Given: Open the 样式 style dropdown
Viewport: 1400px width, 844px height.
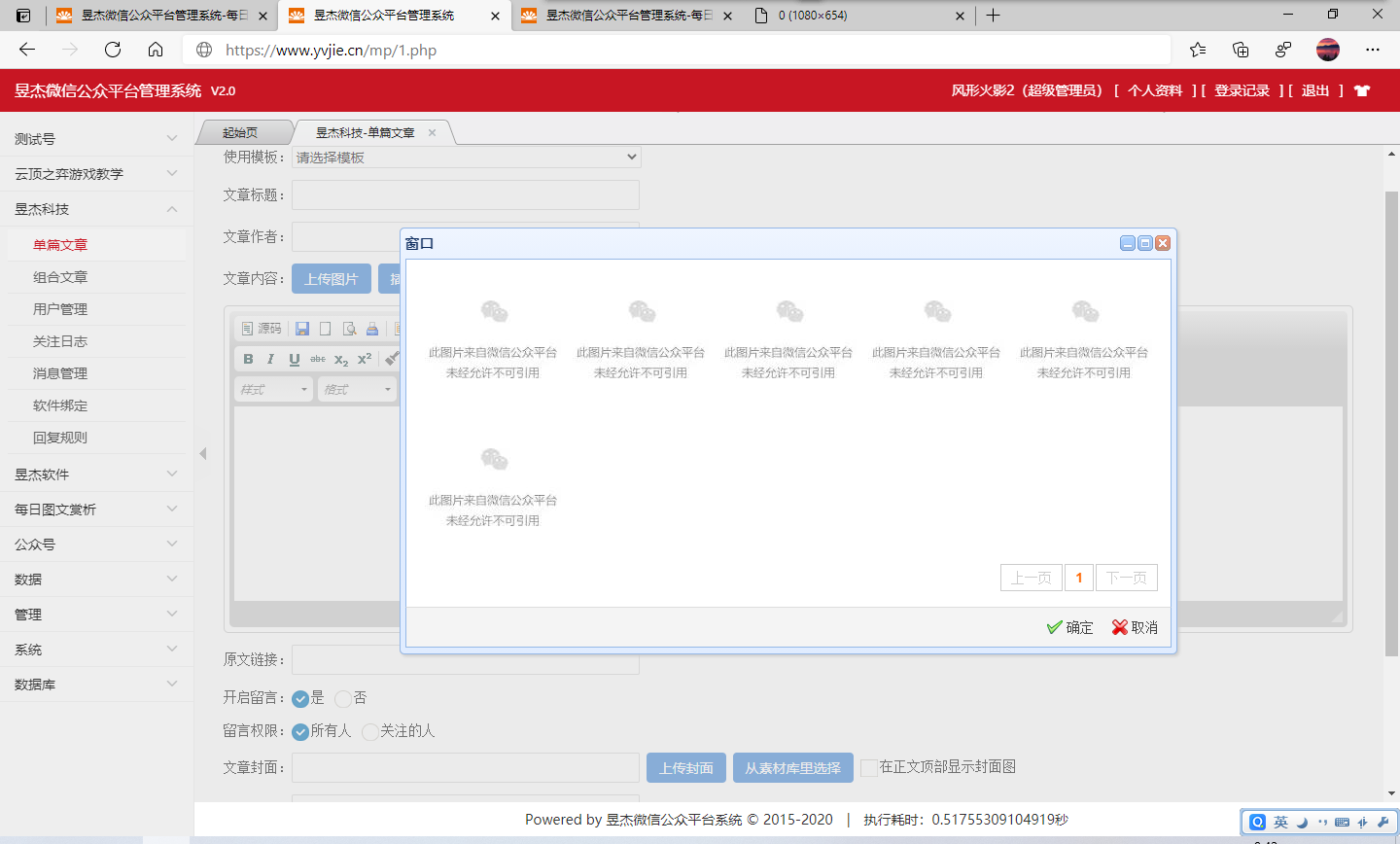Looking at the screenshot, I should point(273,389).
